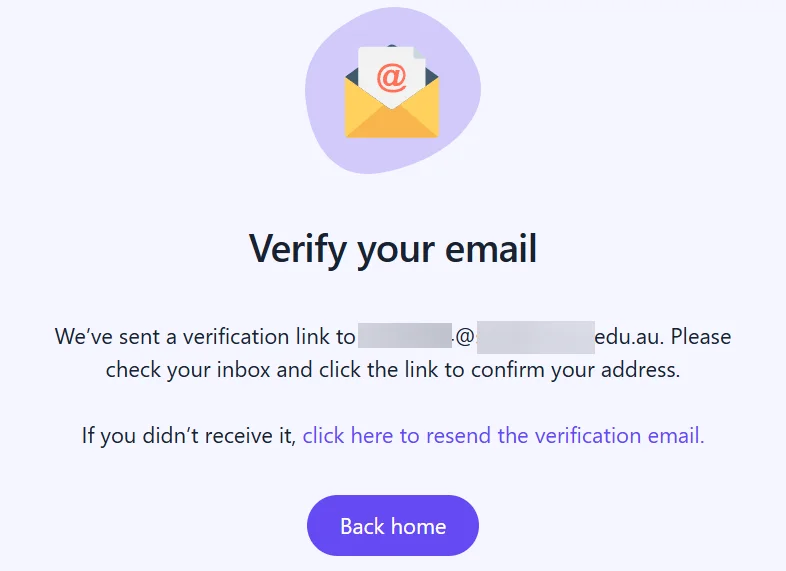Click the resend verification email link

[x=503, y=435]
